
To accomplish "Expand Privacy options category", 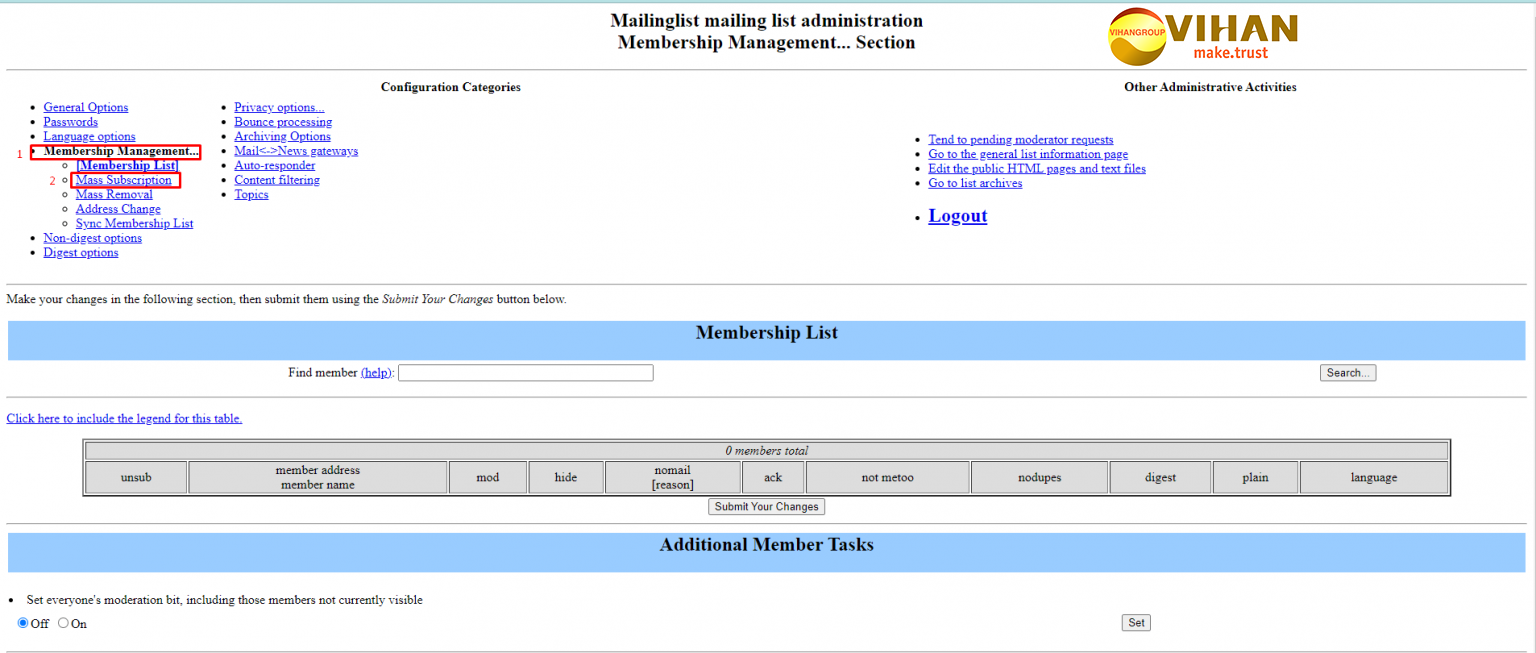I will coord(279,108).
